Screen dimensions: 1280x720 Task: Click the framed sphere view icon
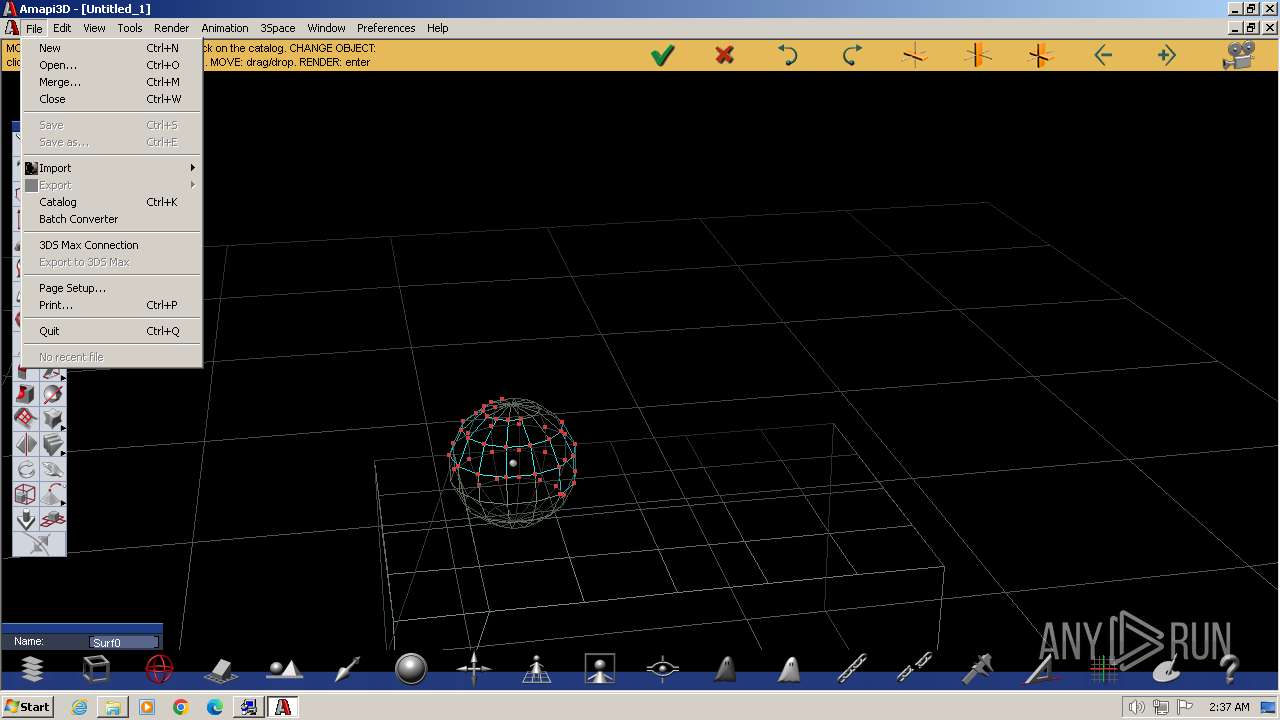(x=600, y=669)
